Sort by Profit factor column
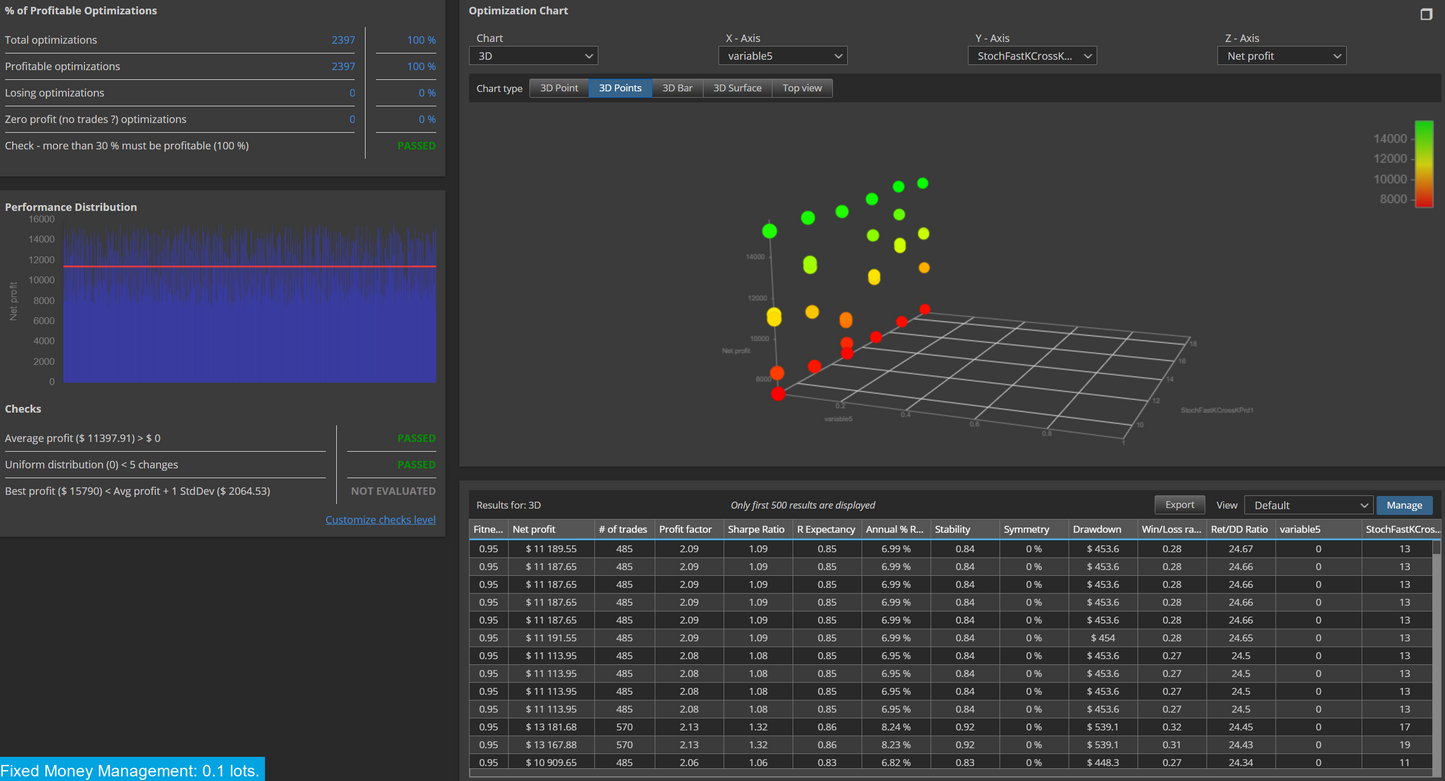Screen dimensions: 1445x781 [688, 529]
